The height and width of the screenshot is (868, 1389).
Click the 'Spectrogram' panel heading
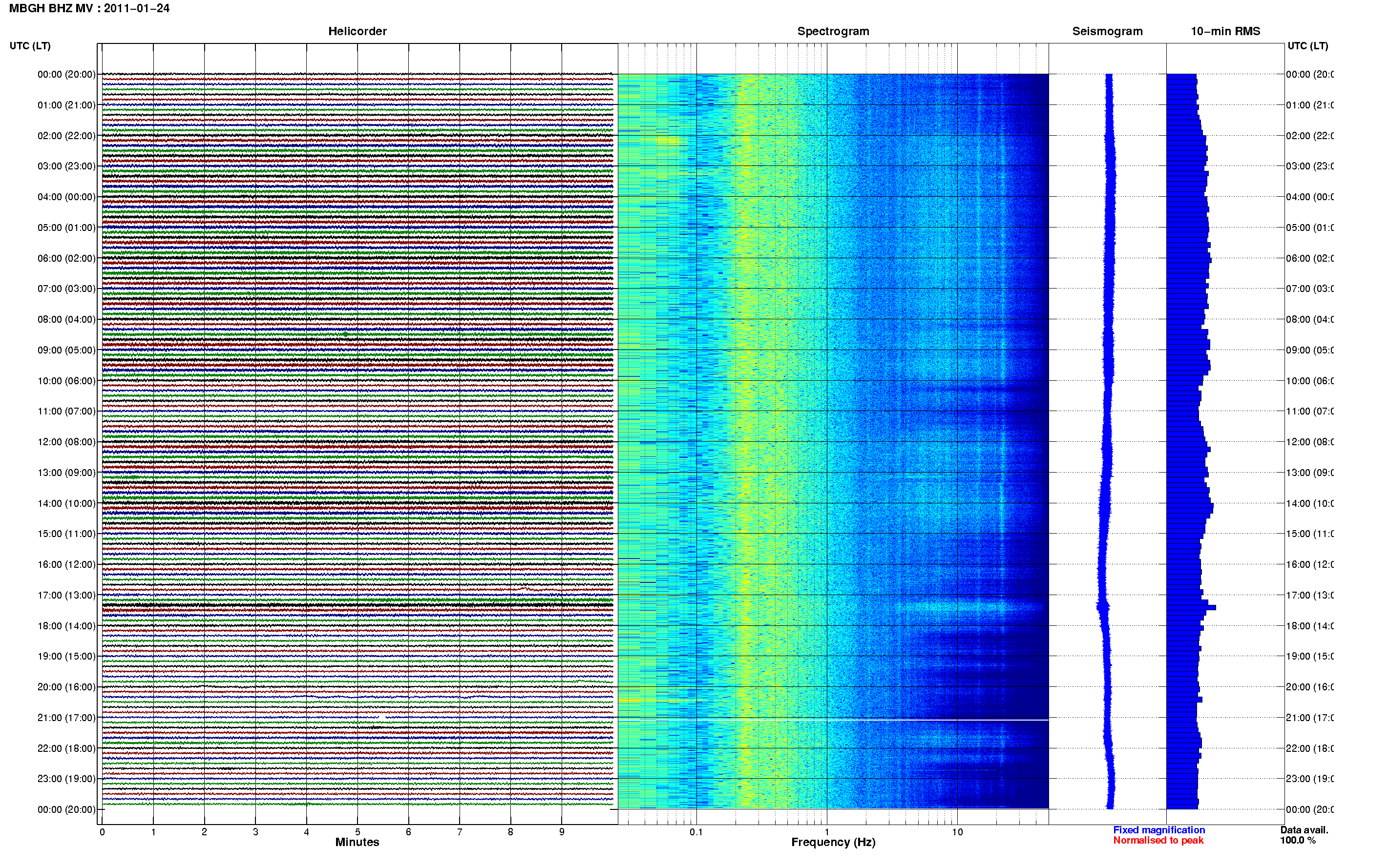pyautogui.click(x=833, y=31)
